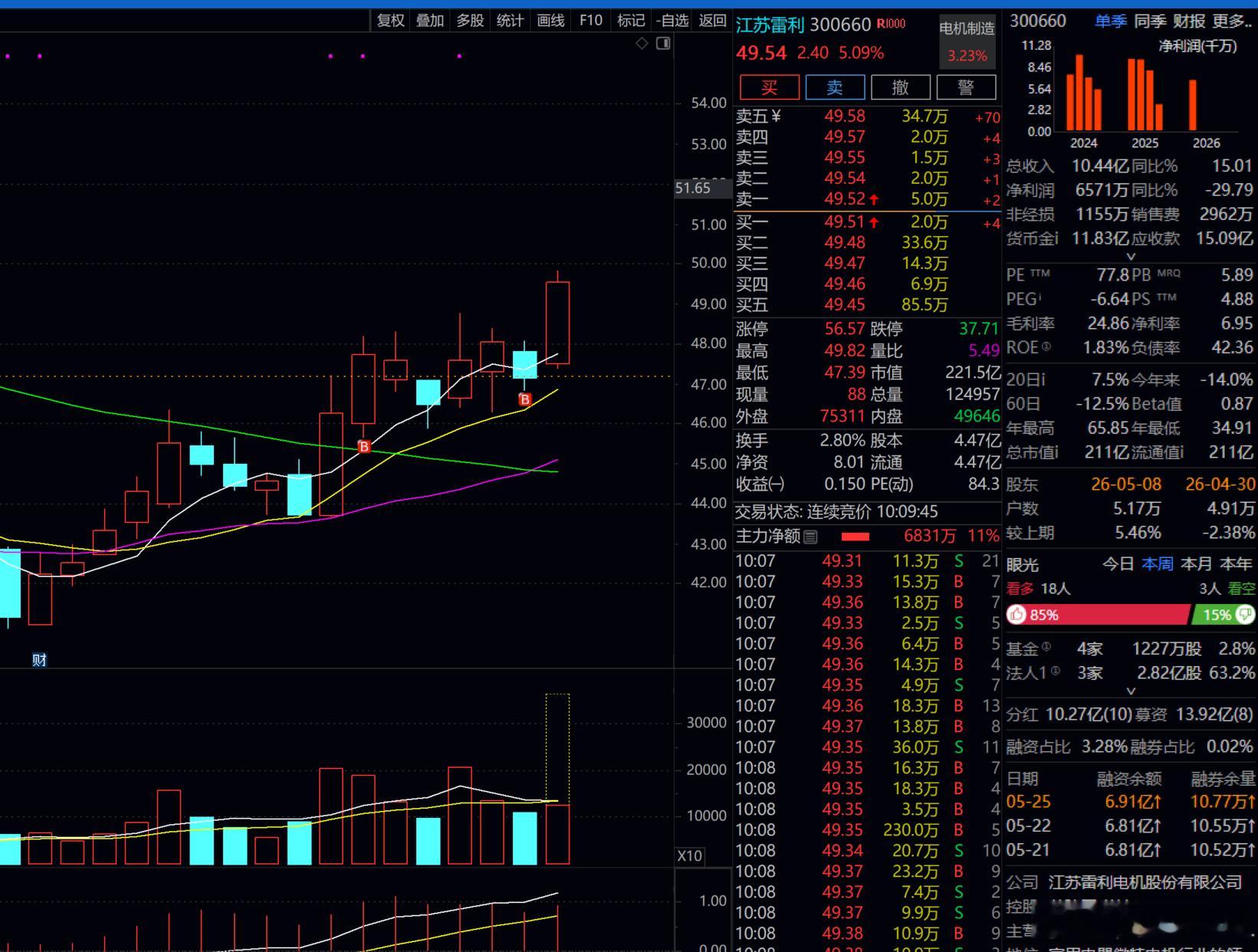This screenshot has width=1258, height=952.
Task: Select the 本周 sentiment period
Action: coord(1157,564)
